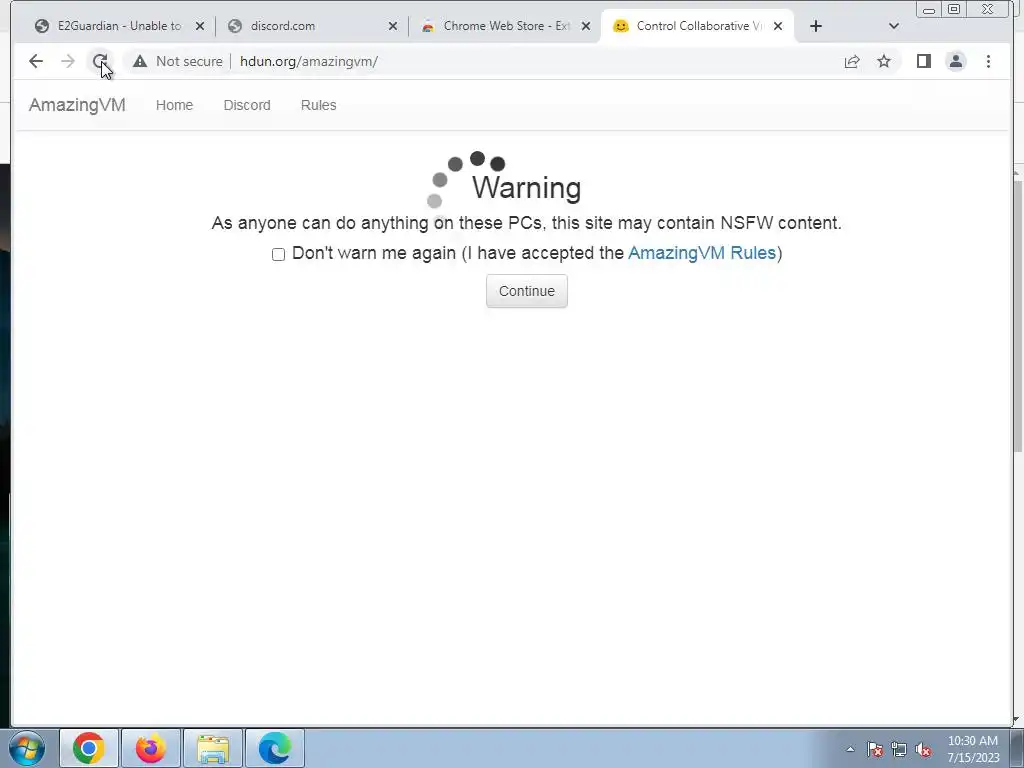Click the AmazingVM brand link
This screenshot has width=1024, height=768.
point(77,105)
